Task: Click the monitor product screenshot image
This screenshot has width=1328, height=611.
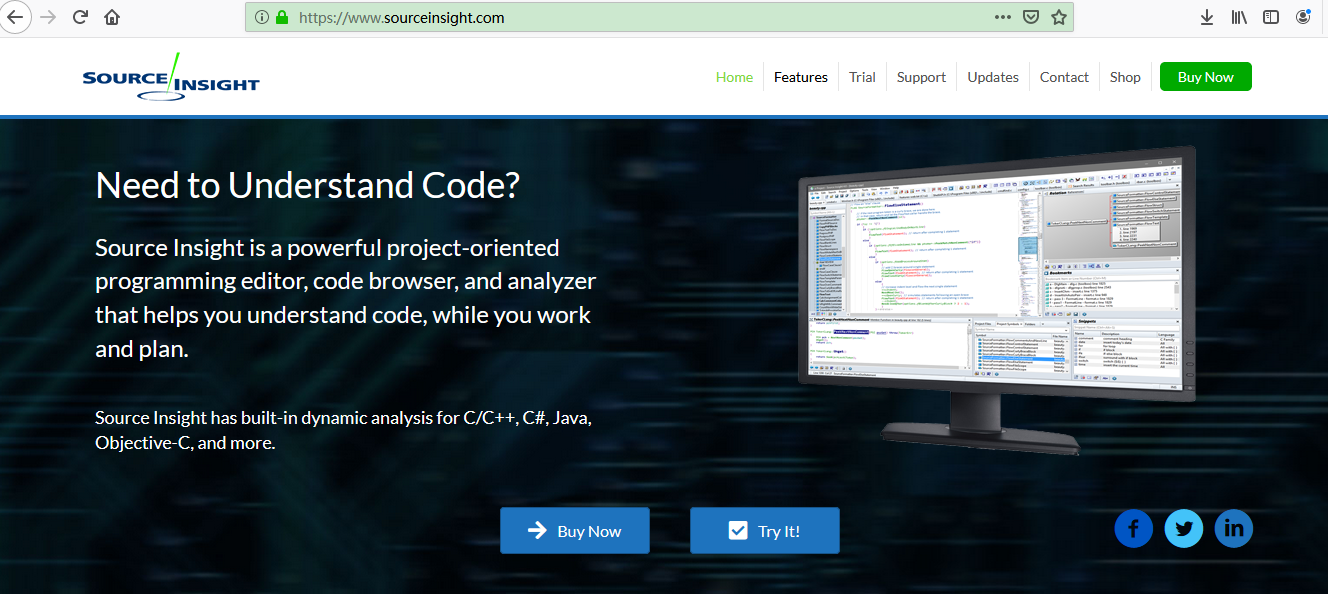Action: [997, 300]
